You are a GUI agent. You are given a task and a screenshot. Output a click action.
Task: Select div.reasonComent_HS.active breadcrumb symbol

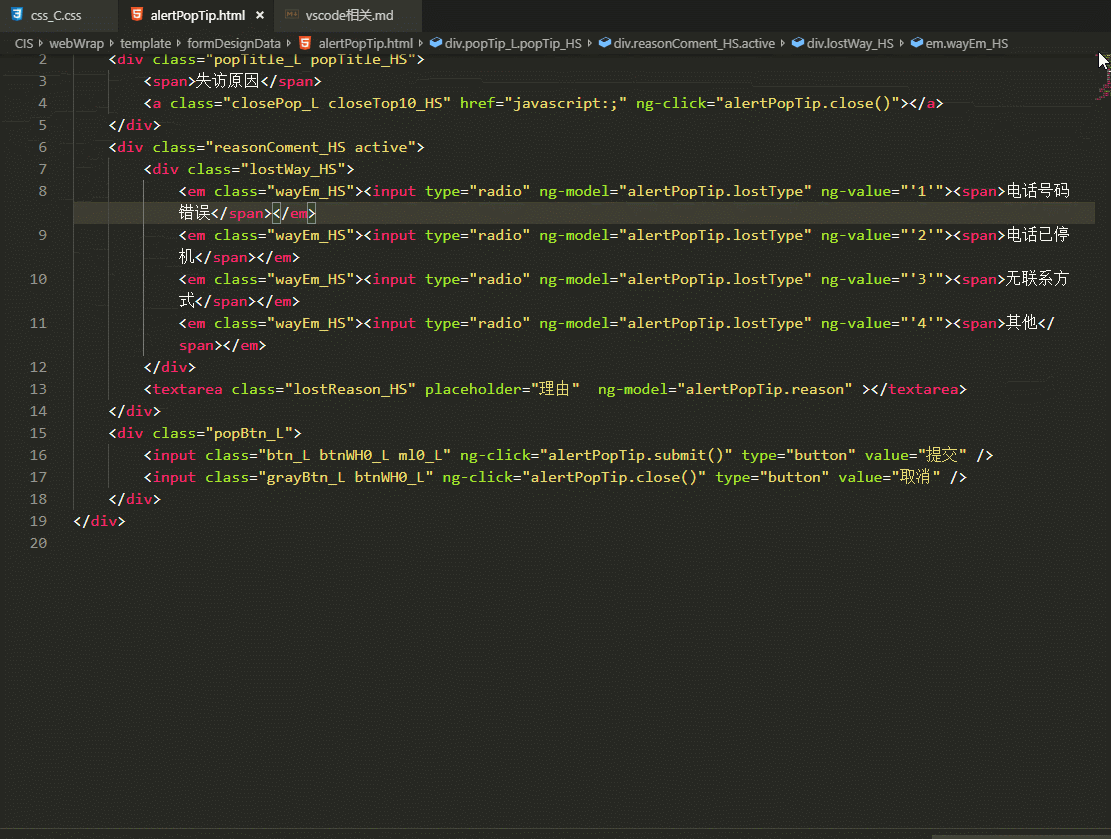(694, 43)
